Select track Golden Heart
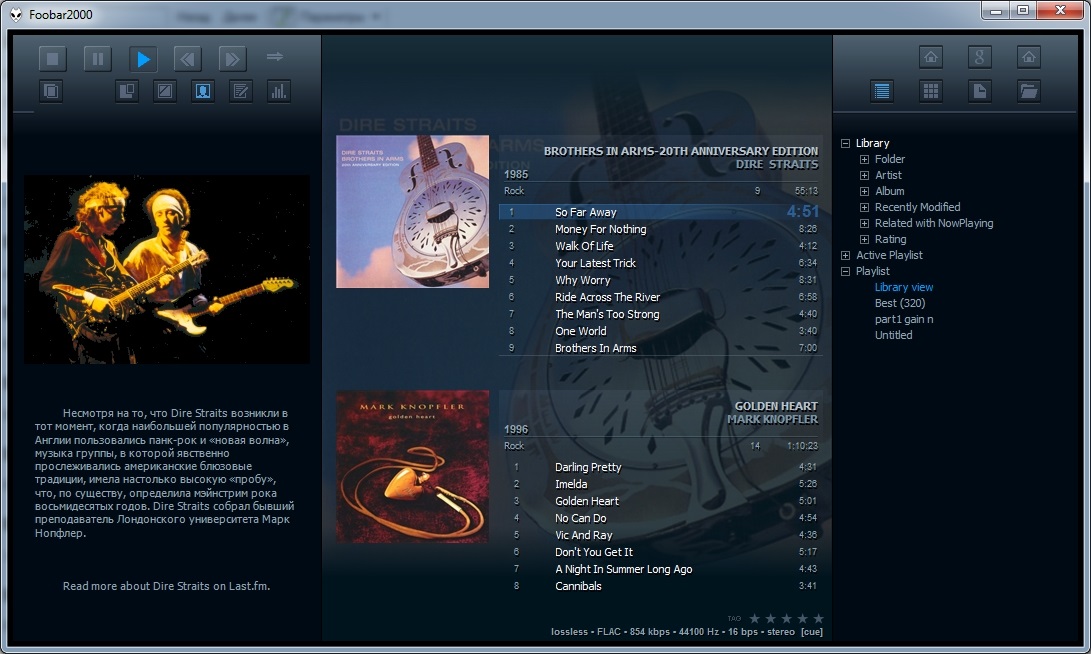The image size is (1091, 654). tap(660, 501)
